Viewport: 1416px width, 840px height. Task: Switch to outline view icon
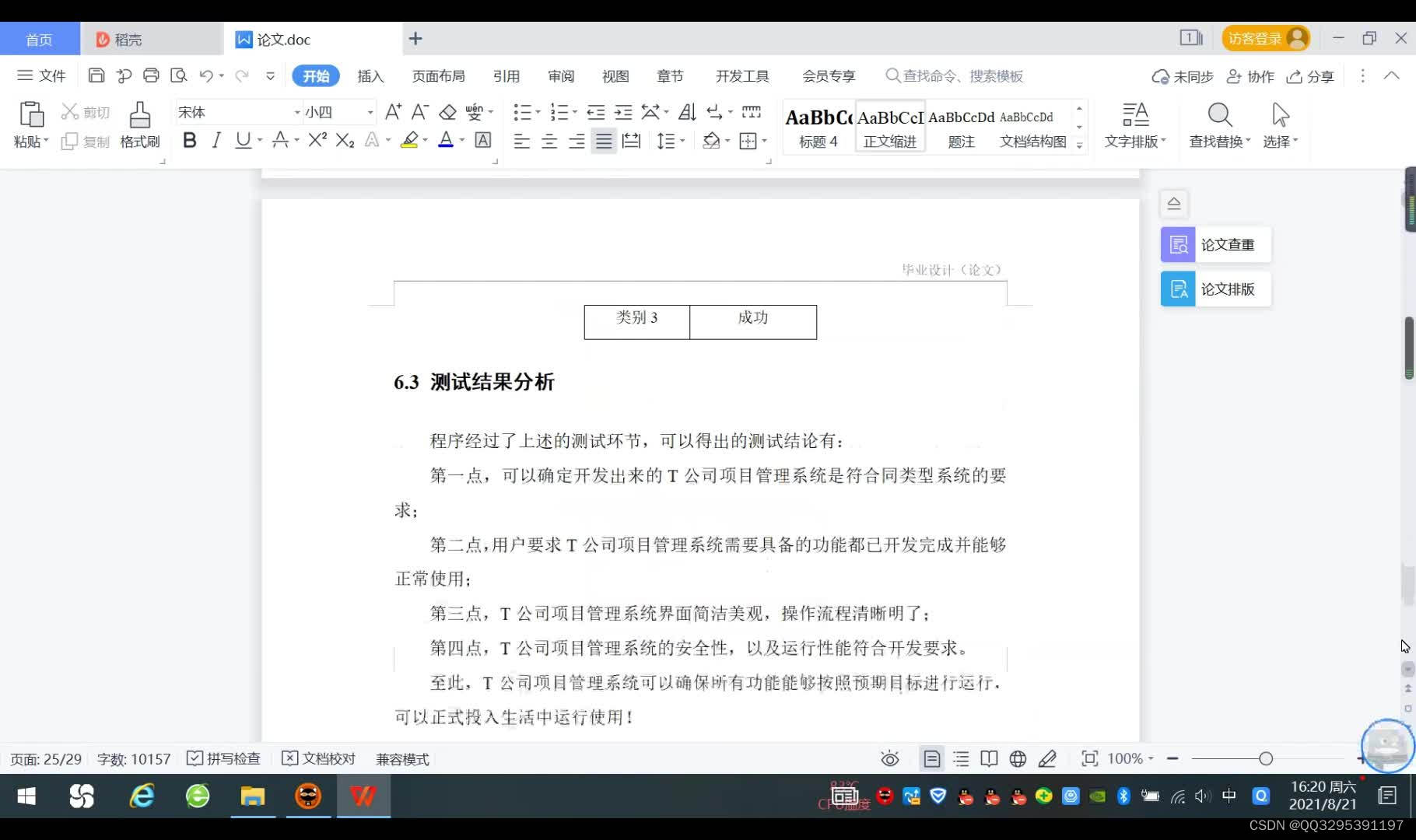tap(961, 758)
